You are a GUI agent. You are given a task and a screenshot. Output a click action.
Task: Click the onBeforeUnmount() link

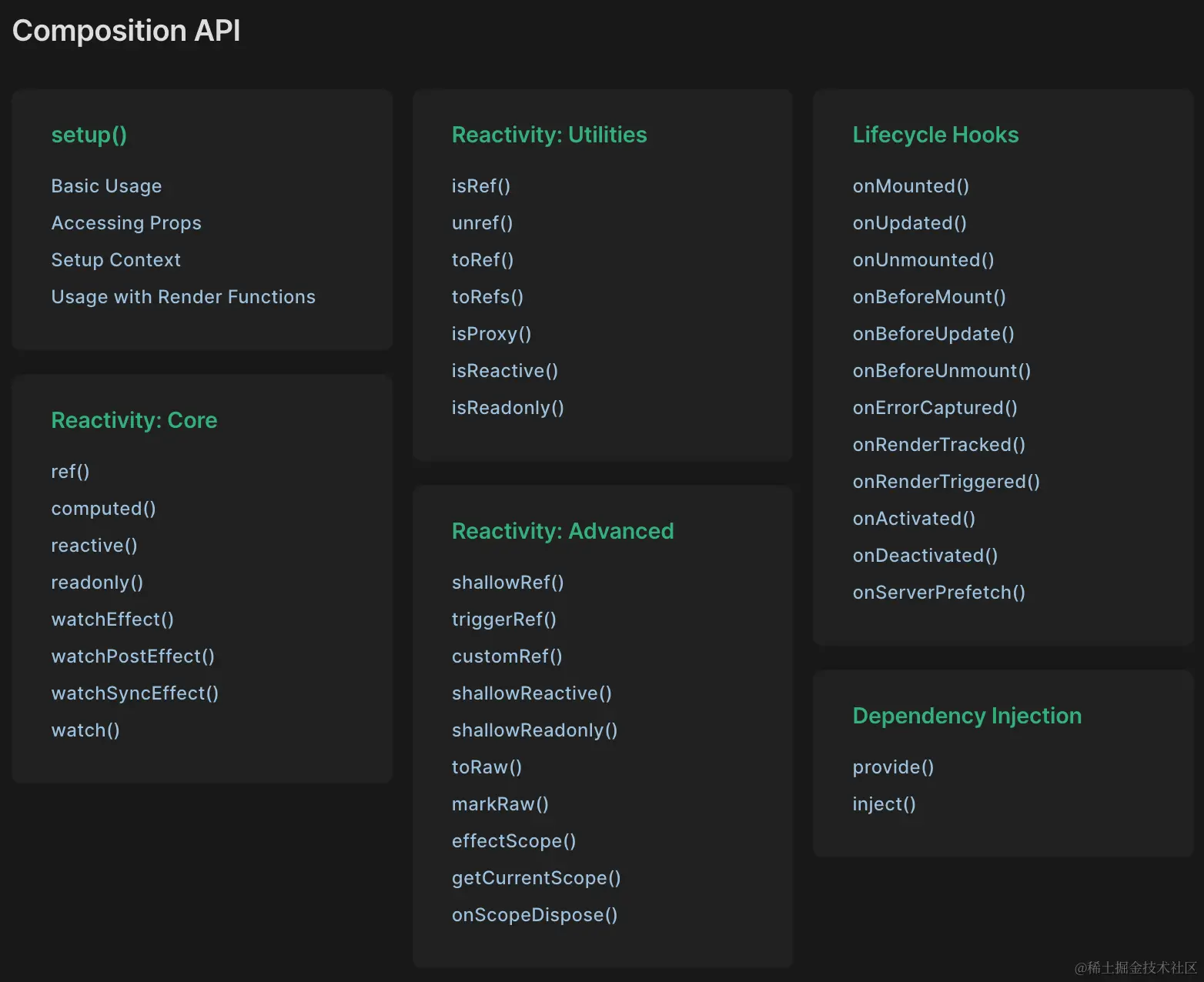pos(941,371)
